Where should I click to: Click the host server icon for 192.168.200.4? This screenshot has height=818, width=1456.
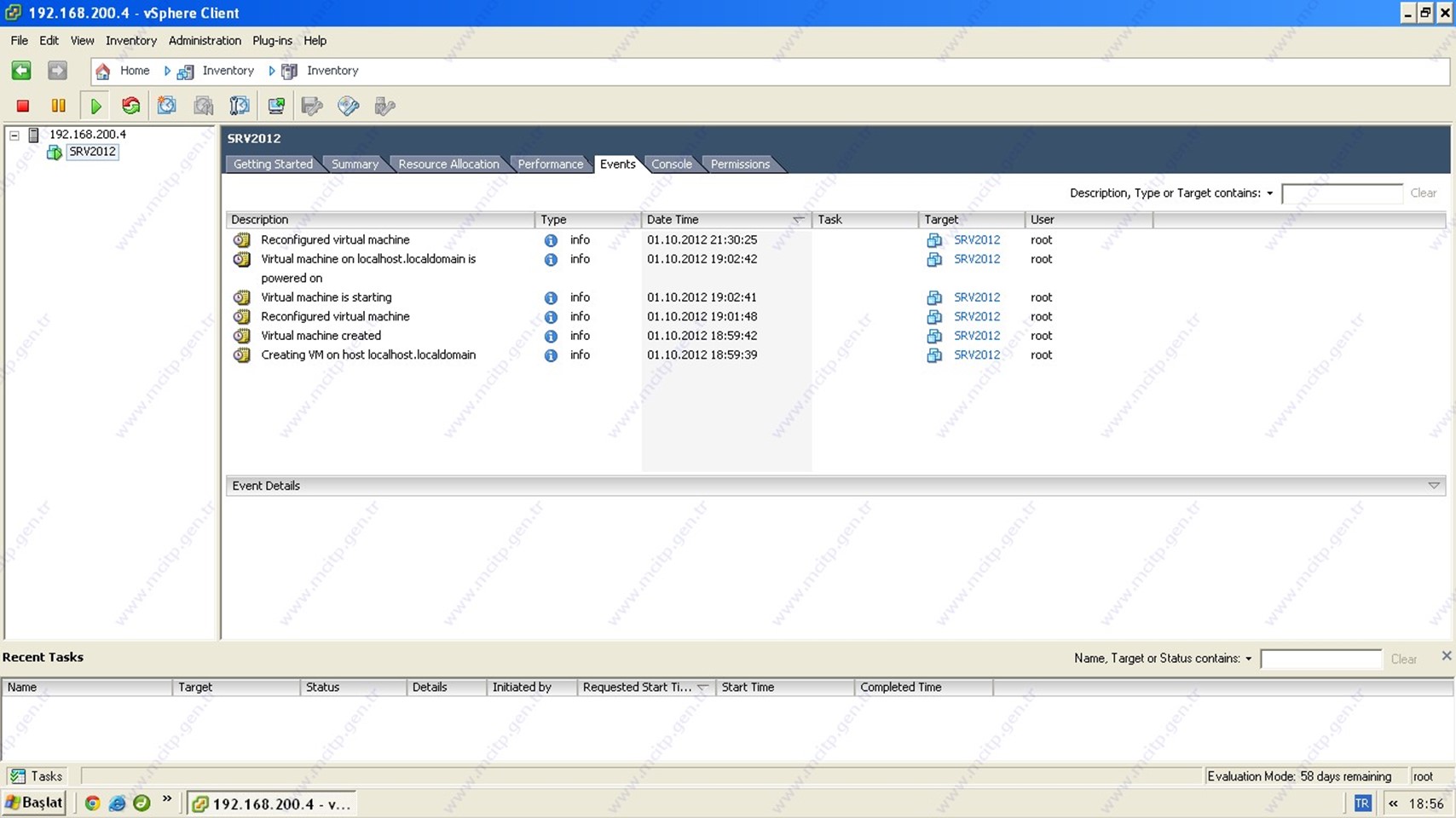[34, 135]
